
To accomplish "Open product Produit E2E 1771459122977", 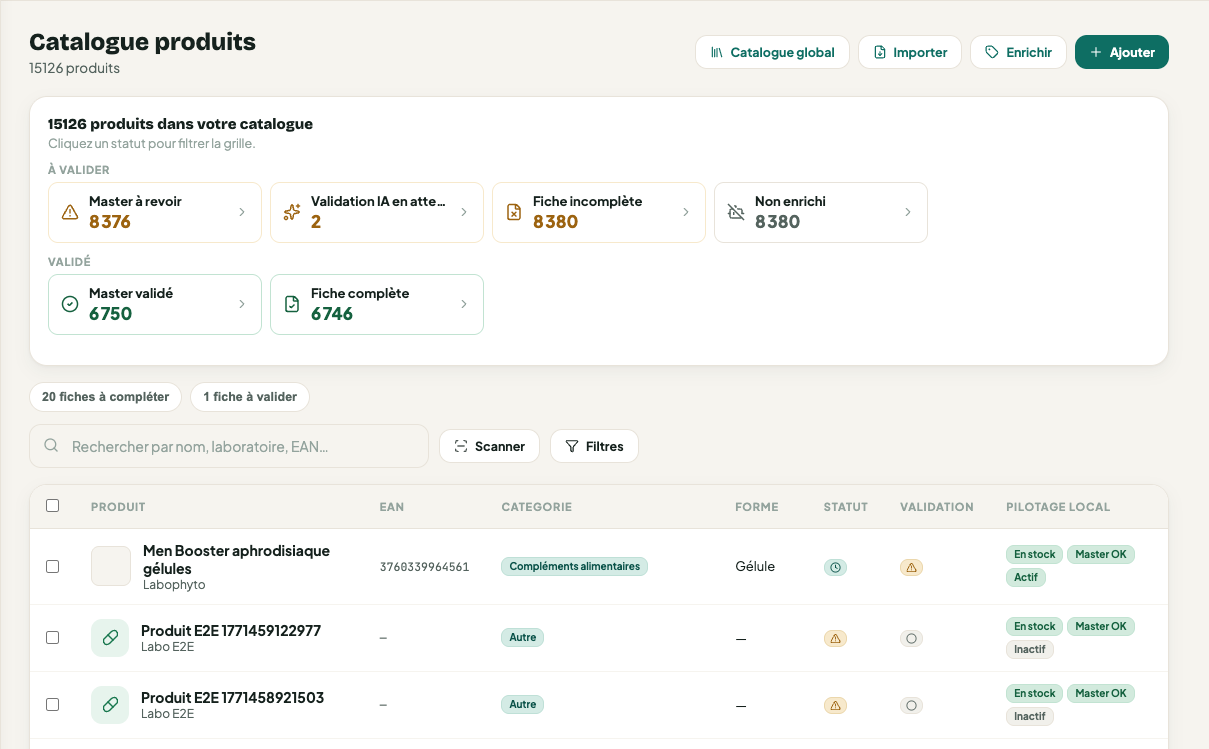I will coord(231,630).
